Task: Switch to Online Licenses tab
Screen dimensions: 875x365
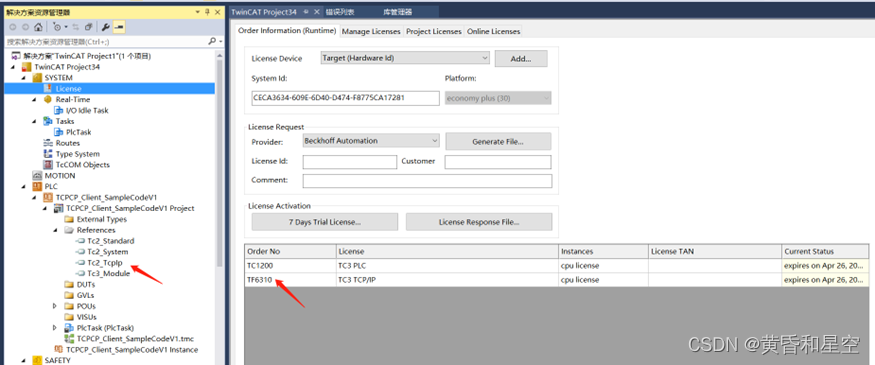Action: click(493, 31)
